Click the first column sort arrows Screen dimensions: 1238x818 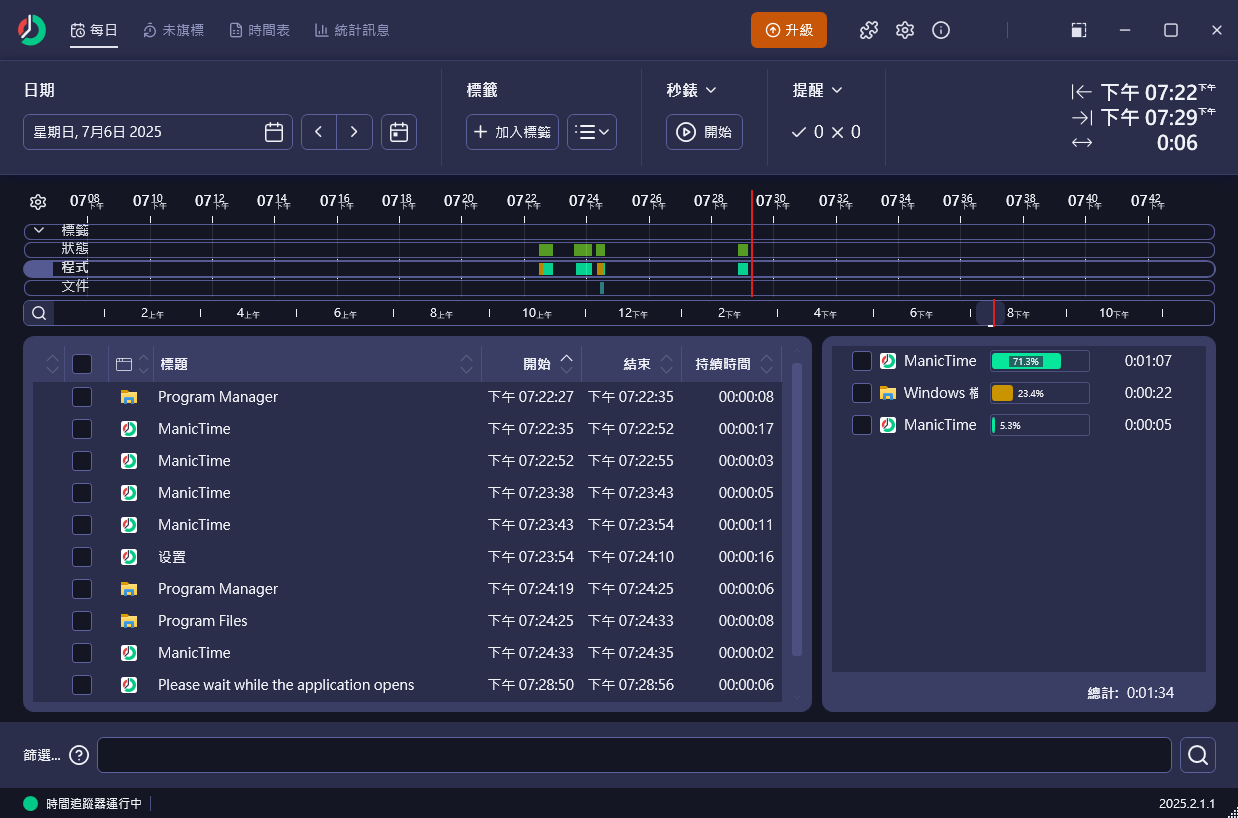(53, 364)
